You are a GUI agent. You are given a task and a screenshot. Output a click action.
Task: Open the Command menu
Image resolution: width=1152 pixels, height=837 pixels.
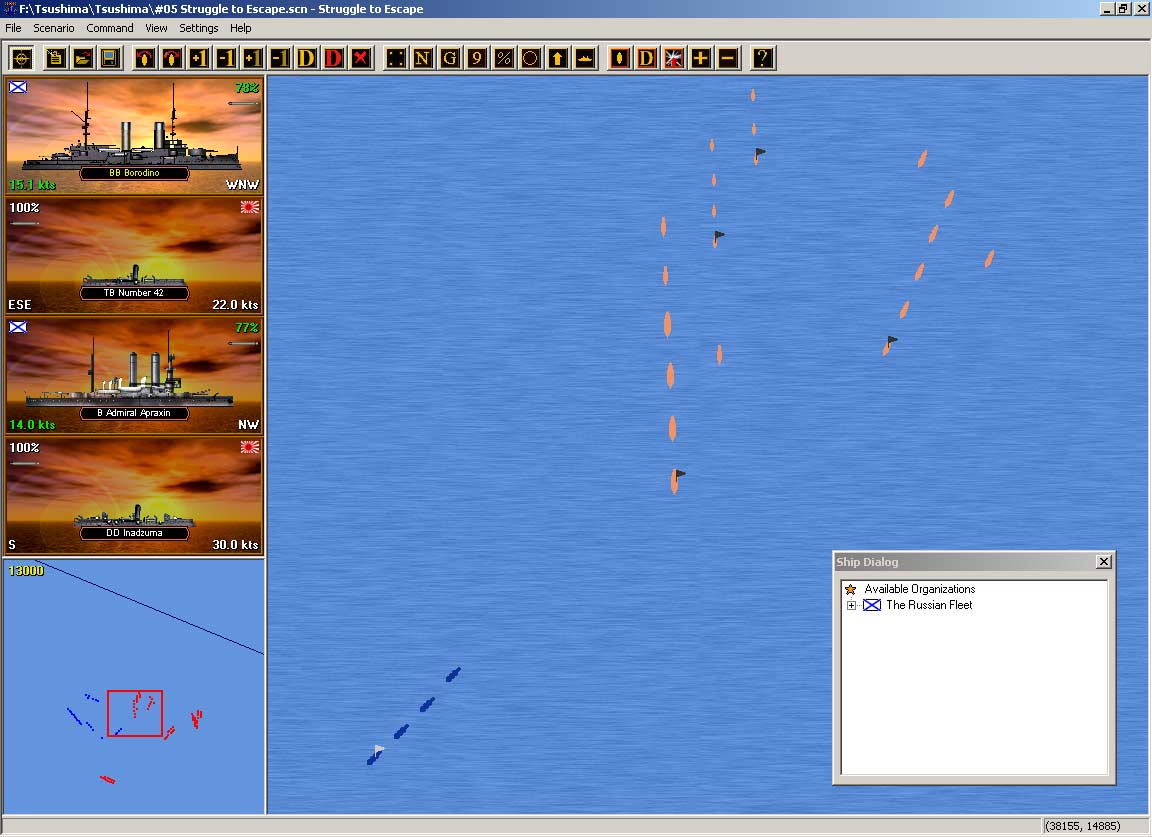click(x=110, y=28)
